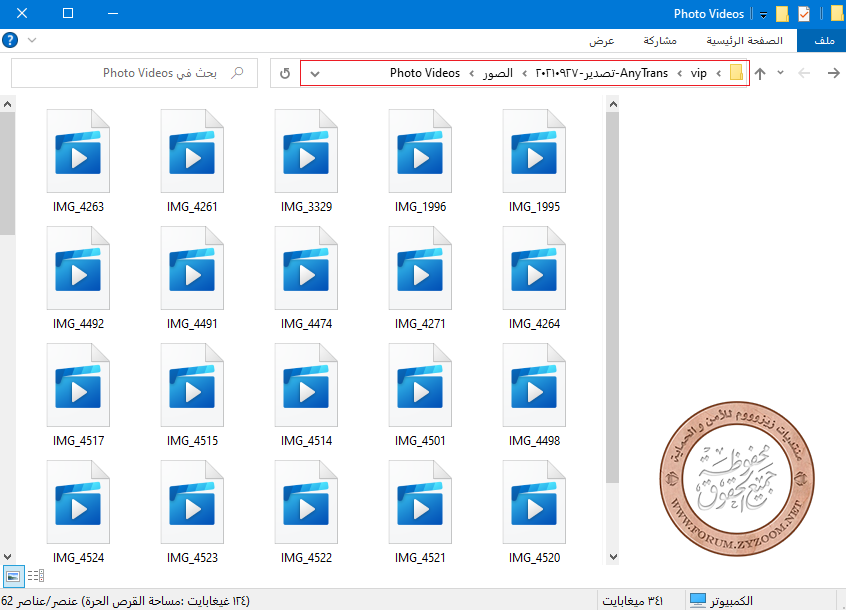The width and height of the screenshot is (846, 610).
Task: Expand the chevron between الصور and Photo Videos
Action: [x=472, y=73]
